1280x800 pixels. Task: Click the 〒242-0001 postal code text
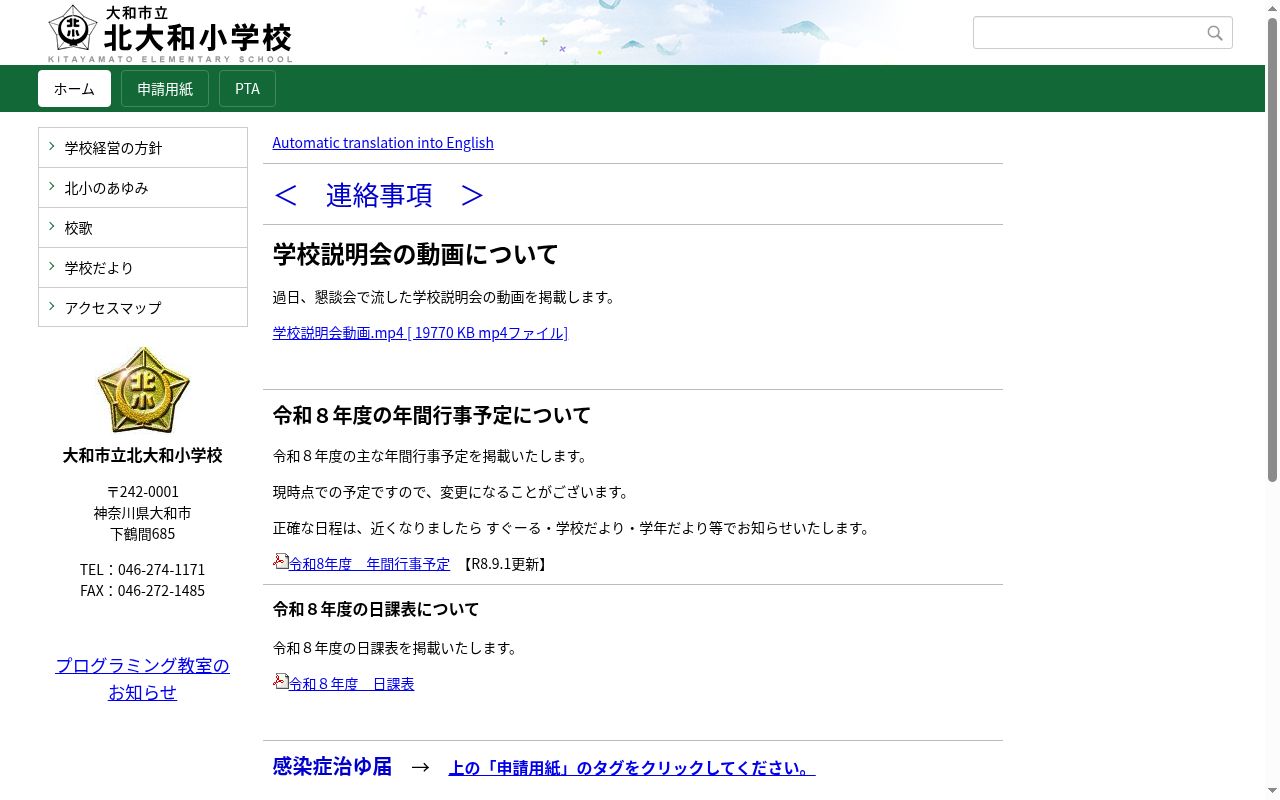143,492
